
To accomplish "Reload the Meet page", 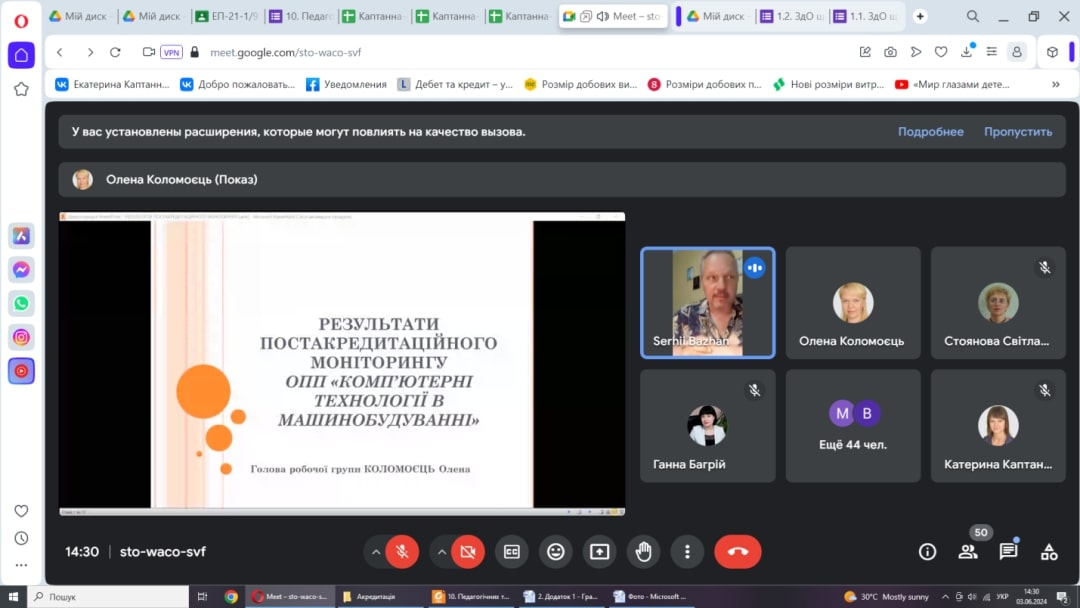I will click(116, 52).
